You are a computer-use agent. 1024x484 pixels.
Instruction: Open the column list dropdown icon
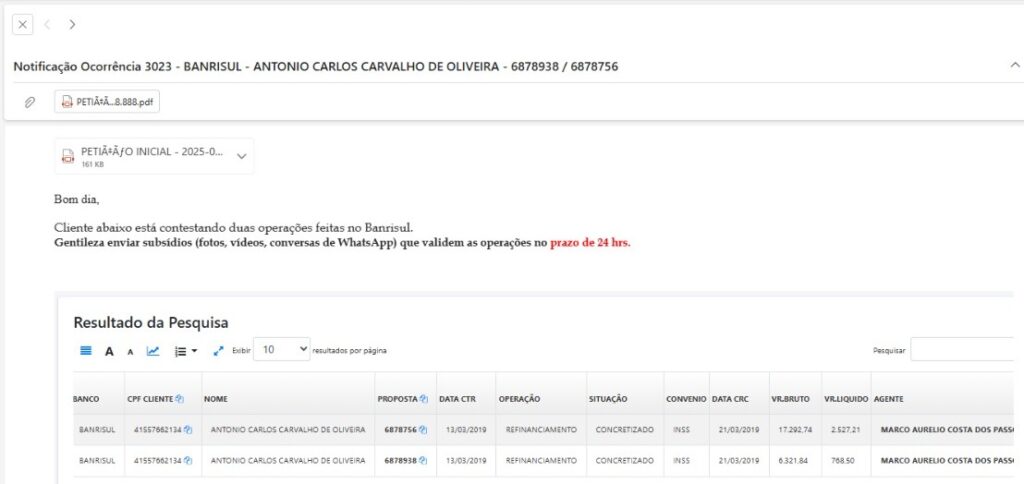tap(186, 351)
